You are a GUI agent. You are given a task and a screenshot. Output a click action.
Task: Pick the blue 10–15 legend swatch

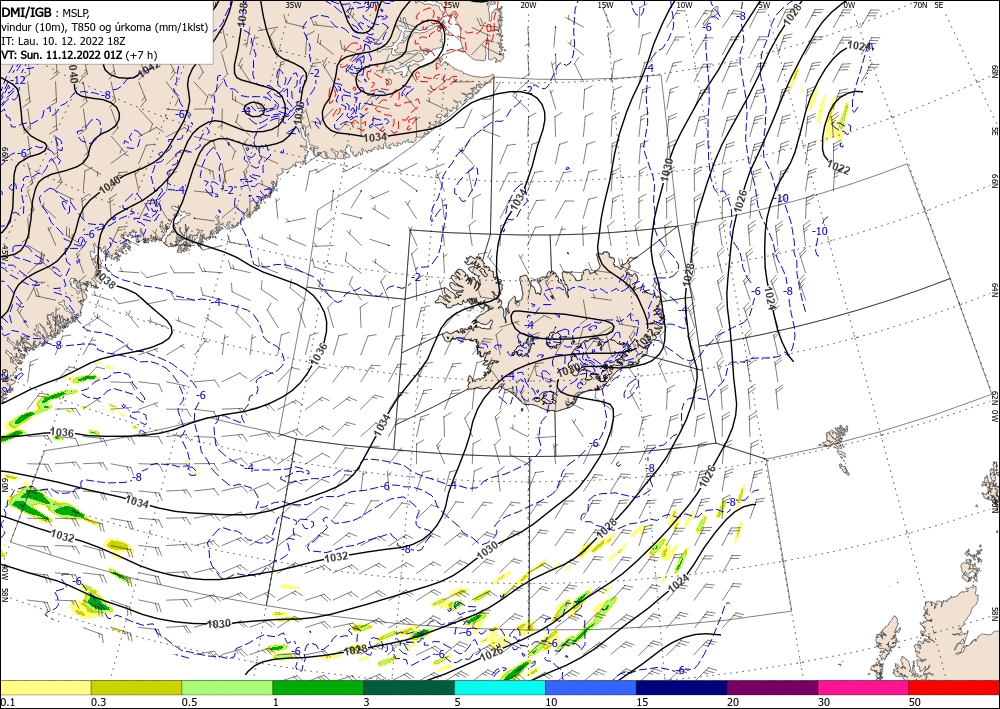coord(591,687)
